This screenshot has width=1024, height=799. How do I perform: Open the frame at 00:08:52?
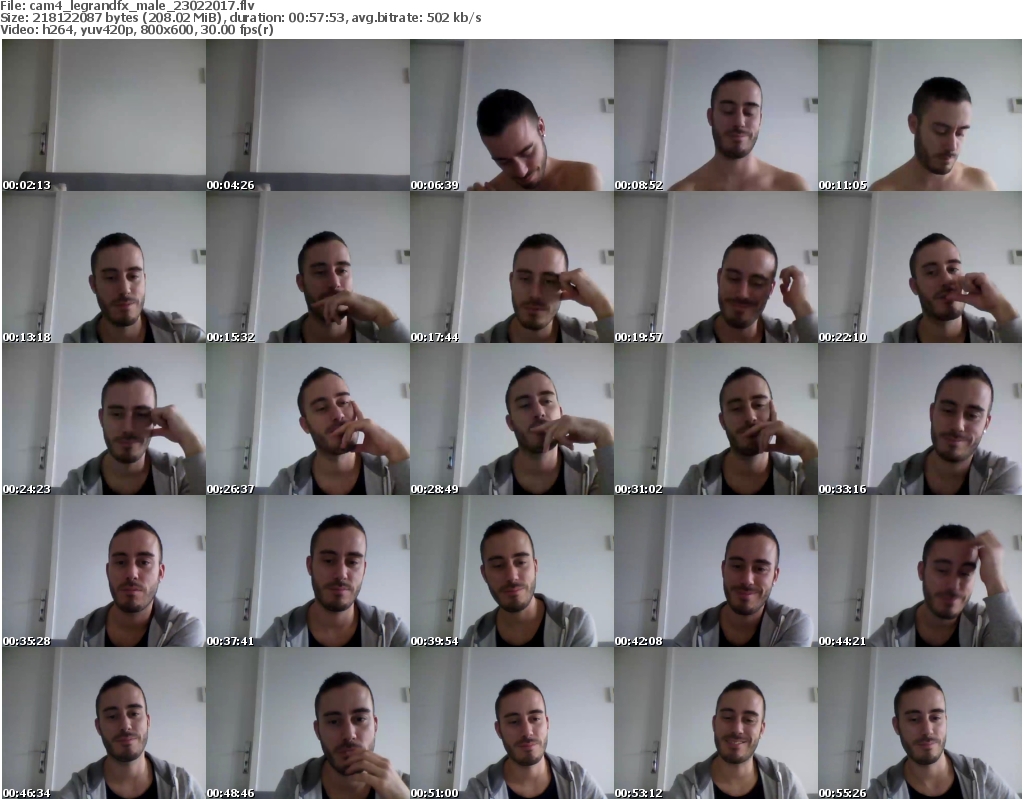(x=716, y=115)
